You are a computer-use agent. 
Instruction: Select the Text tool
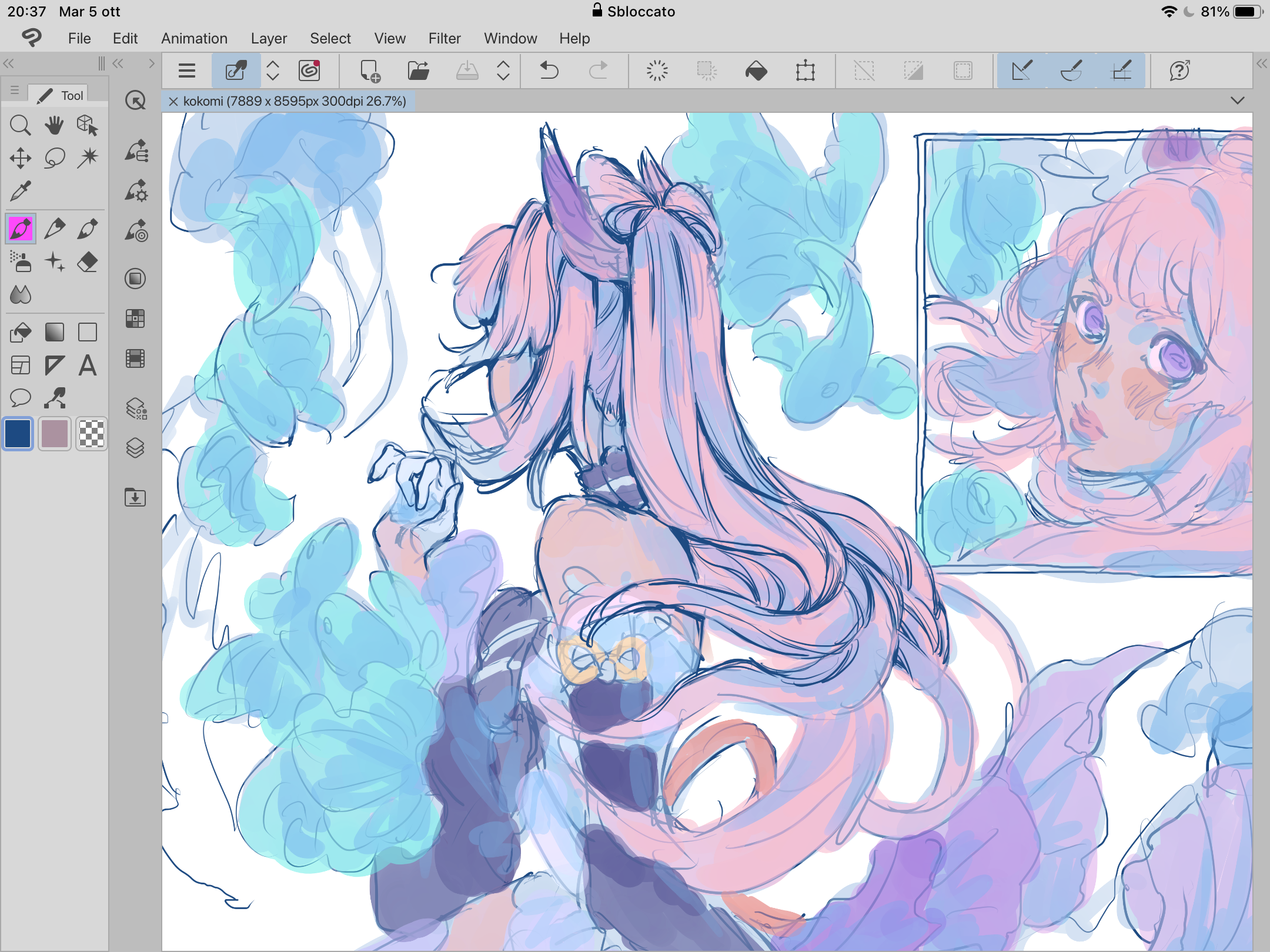pyautogui.click(x=88, y=365)
